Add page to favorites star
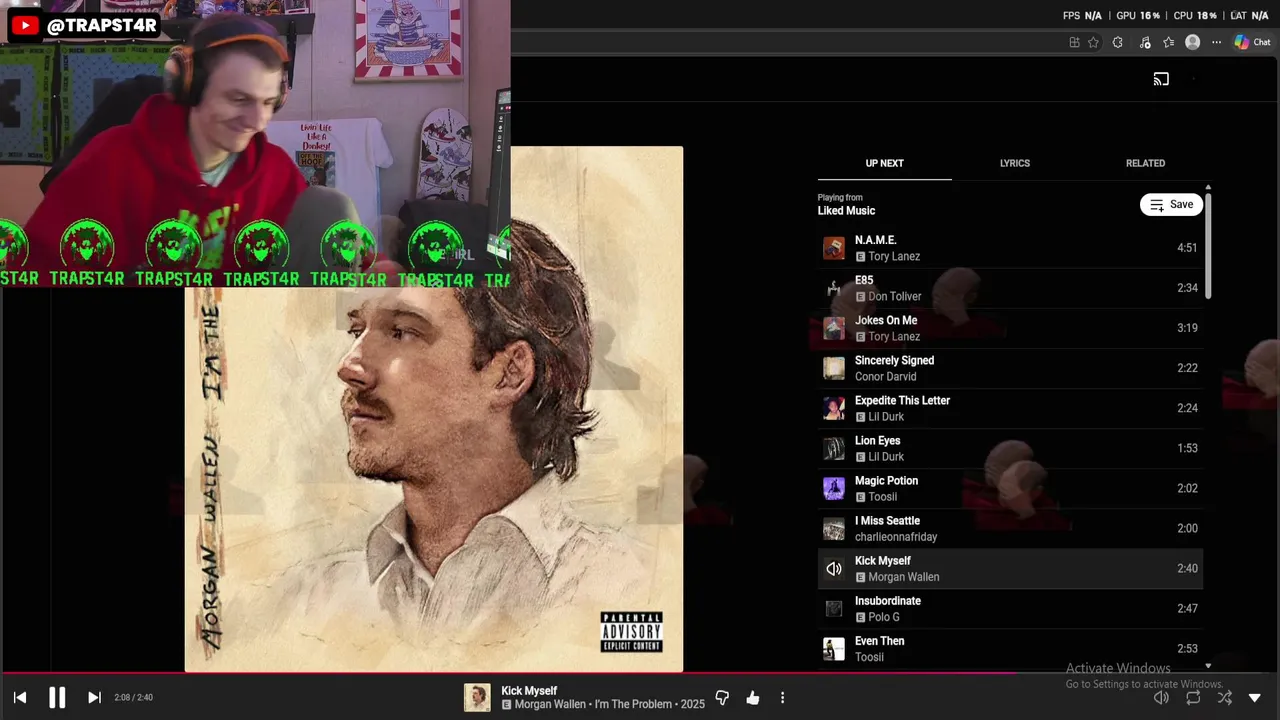Image resolution: width=1280 pixels, height=720 pixels. pyautogui.click(x=1093, y=42)
